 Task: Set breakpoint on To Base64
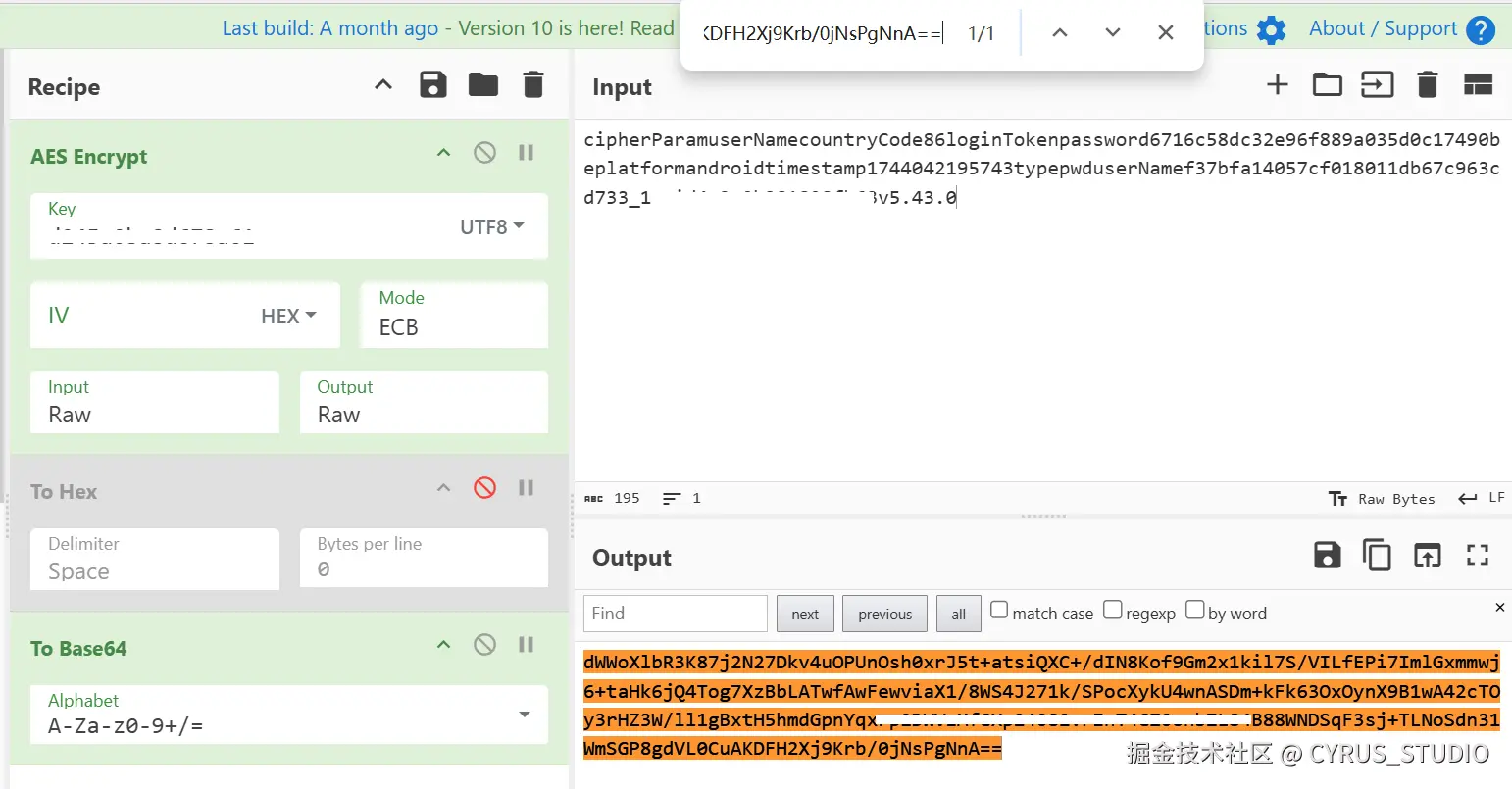pyautogui.click(x=526, y=644)
